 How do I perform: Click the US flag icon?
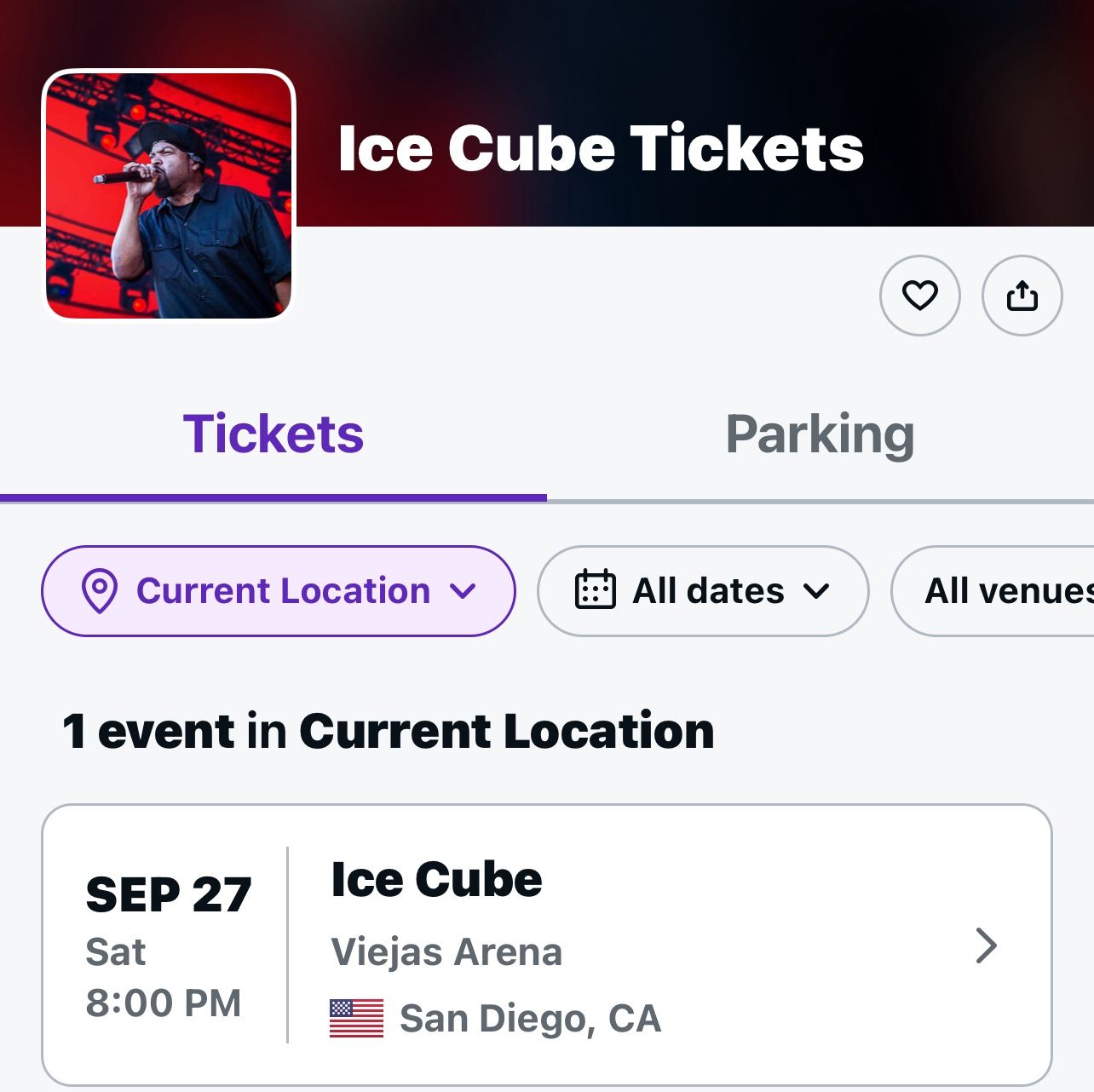(x=356, y=1019)
